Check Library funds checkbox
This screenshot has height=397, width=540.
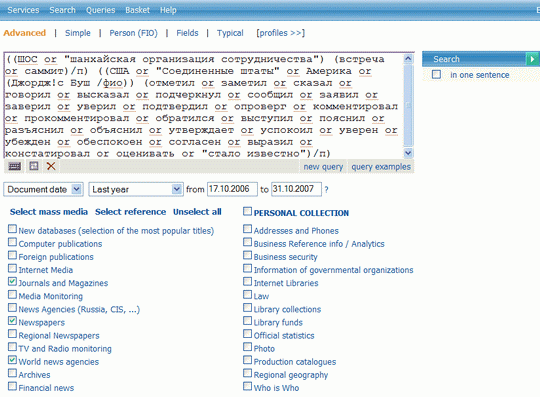tap(247, 321)
